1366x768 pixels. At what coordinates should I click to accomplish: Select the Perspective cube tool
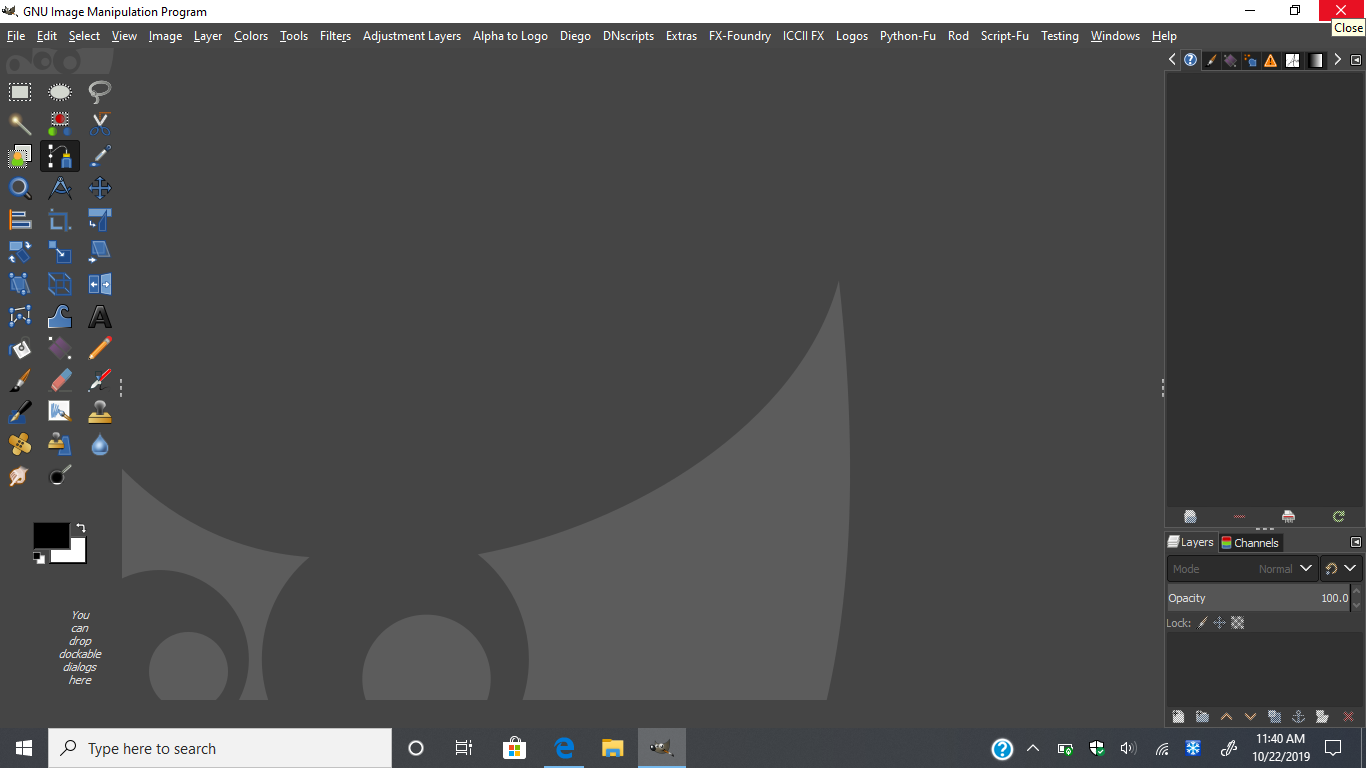click(x=60, y=284)
